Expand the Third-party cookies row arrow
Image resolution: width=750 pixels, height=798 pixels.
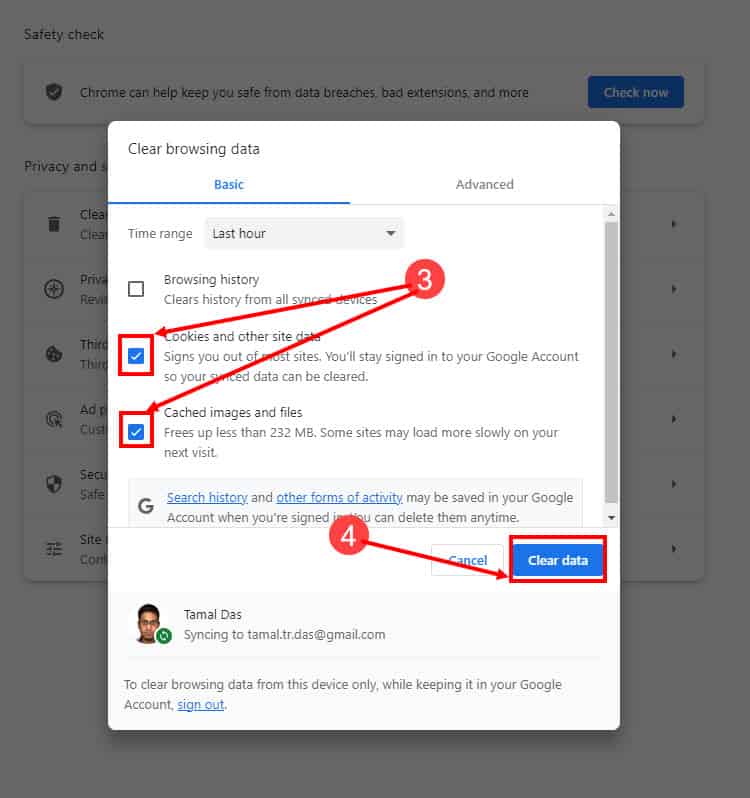(674, 354)
